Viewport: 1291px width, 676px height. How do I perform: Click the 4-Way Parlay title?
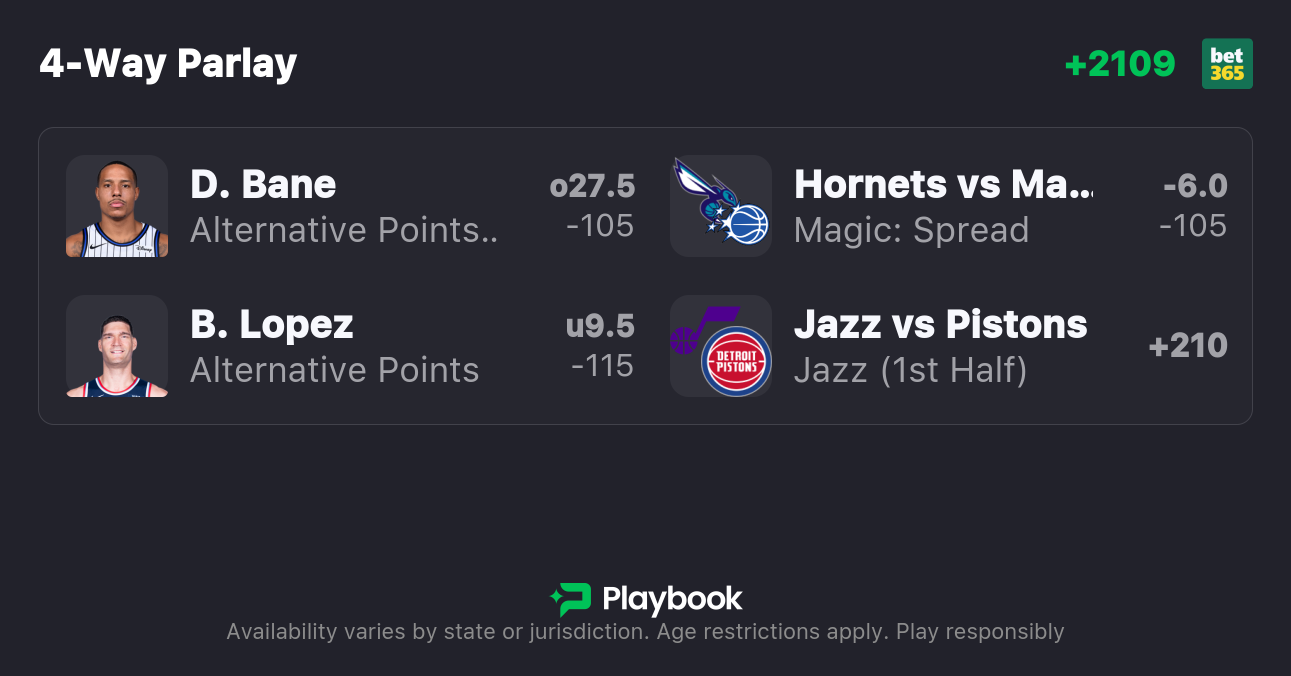click(168, 64)
